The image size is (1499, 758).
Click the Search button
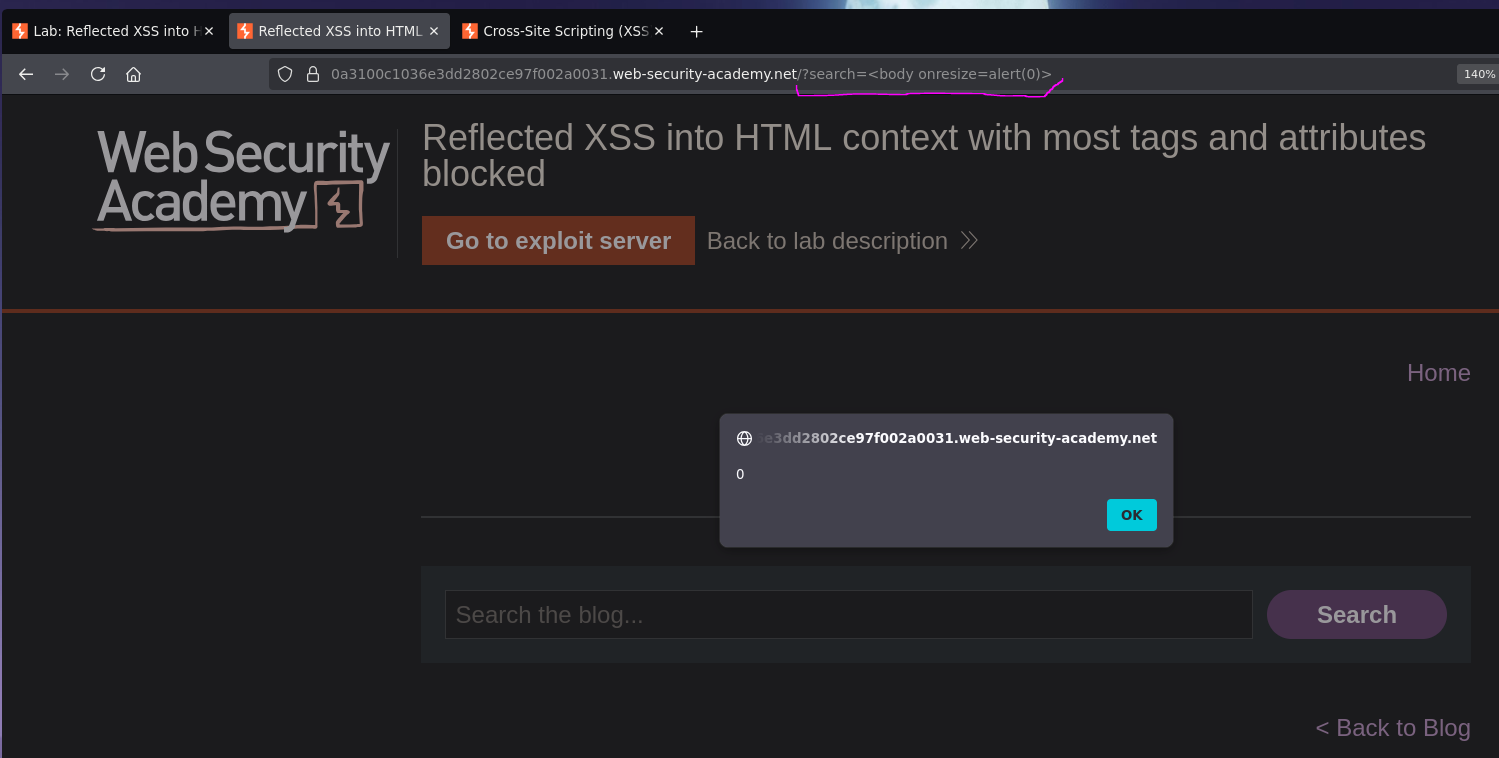(1356, 614)
